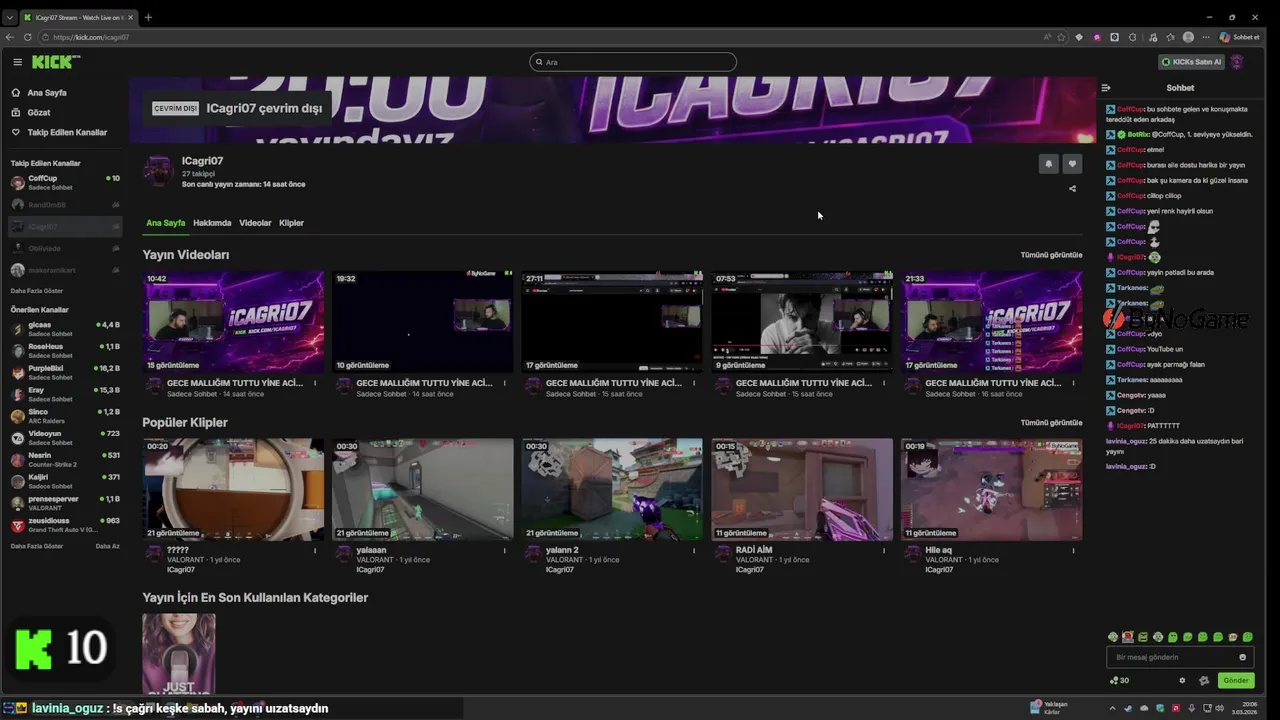Open the 19:32 stream video thumbnail

pos(423,322)
